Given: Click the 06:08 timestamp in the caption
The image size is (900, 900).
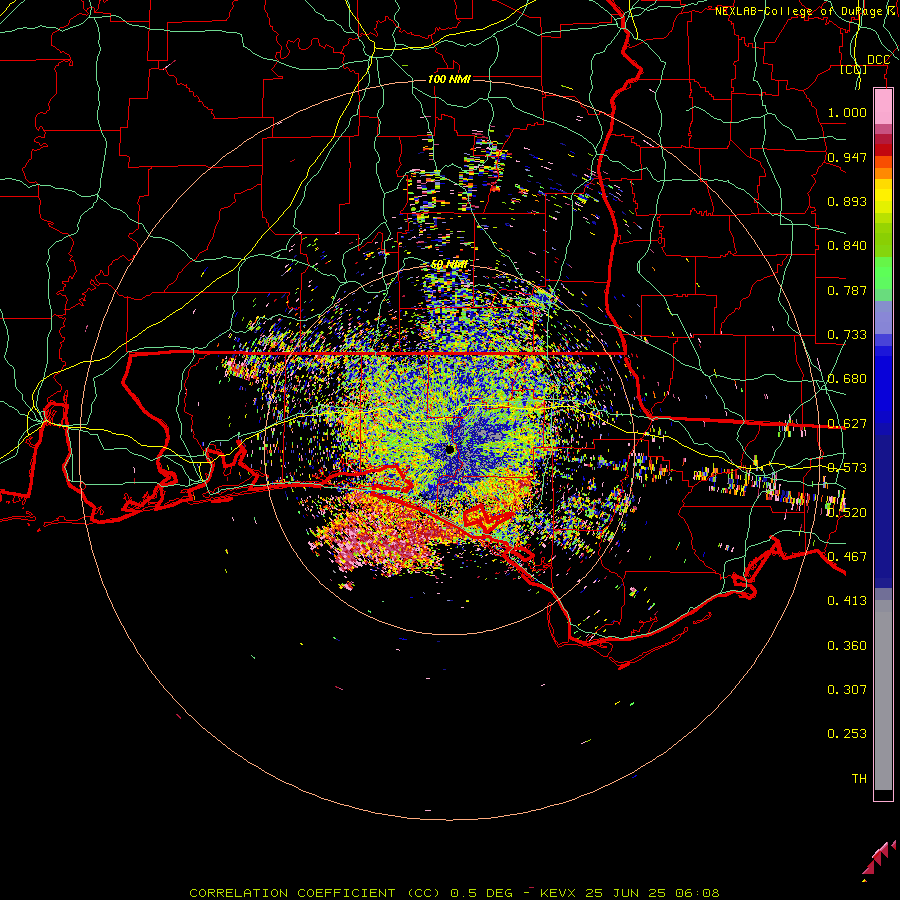Looking at the screenshot, I should pos(697,893).
